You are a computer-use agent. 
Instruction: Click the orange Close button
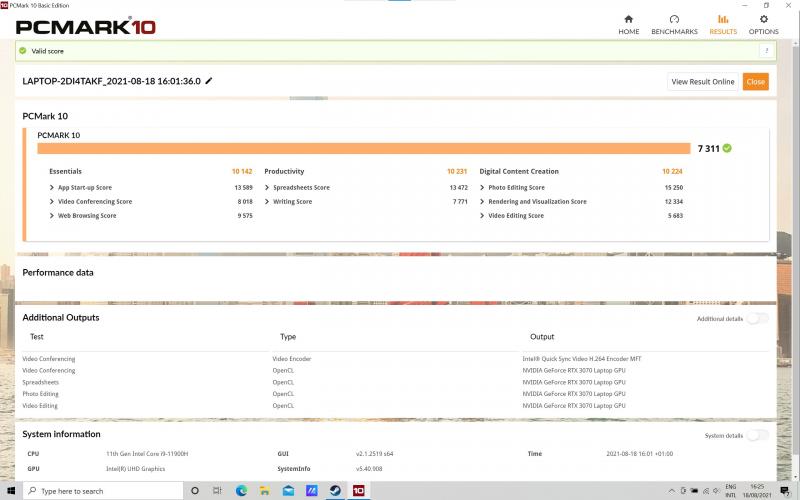point(755,82)
